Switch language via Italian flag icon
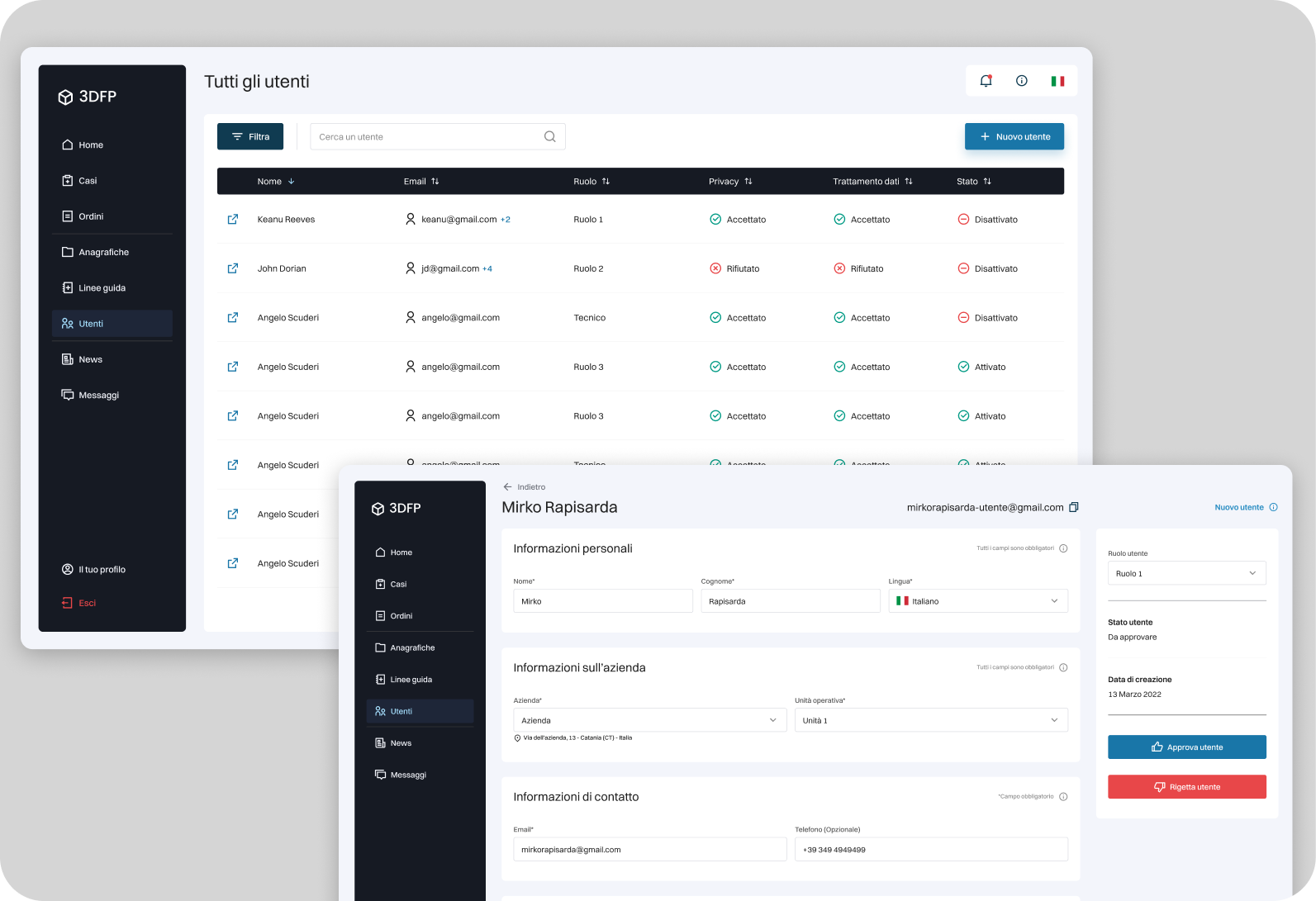The image size is (1316, 901). [x=1057, y=81]
